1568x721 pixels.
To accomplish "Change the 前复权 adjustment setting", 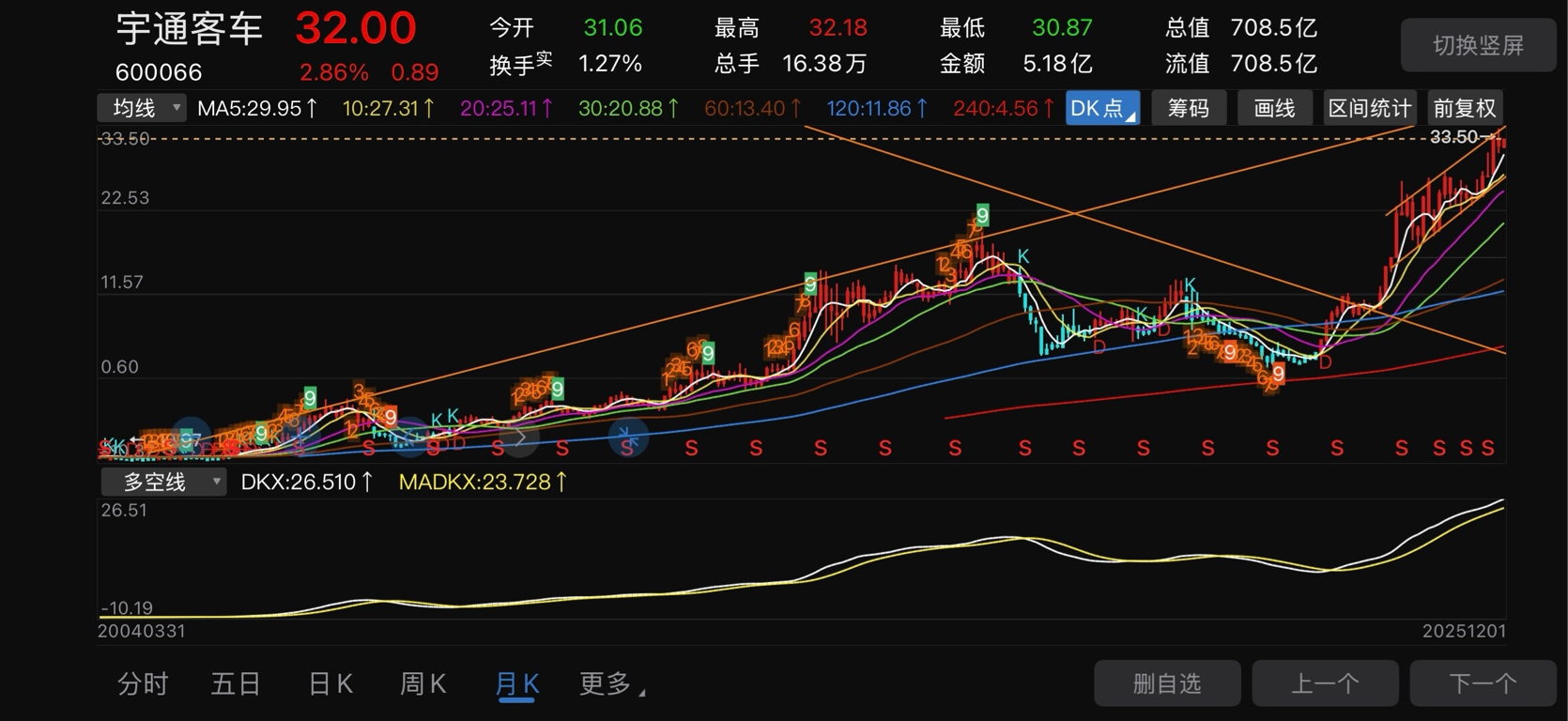I will pyautogui.click(x=1464, y=108).
